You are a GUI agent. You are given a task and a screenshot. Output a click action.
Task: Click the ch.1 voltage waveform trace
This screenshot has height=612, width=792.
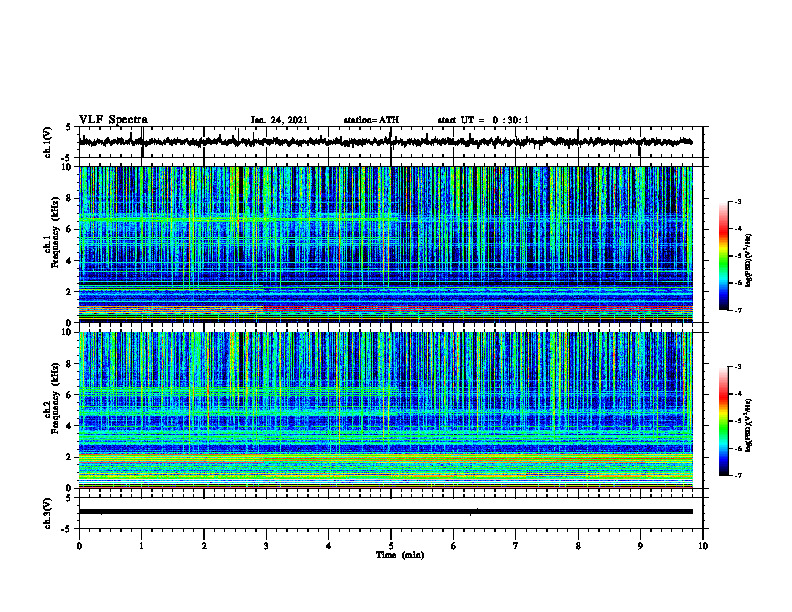[x=386, y=142]
